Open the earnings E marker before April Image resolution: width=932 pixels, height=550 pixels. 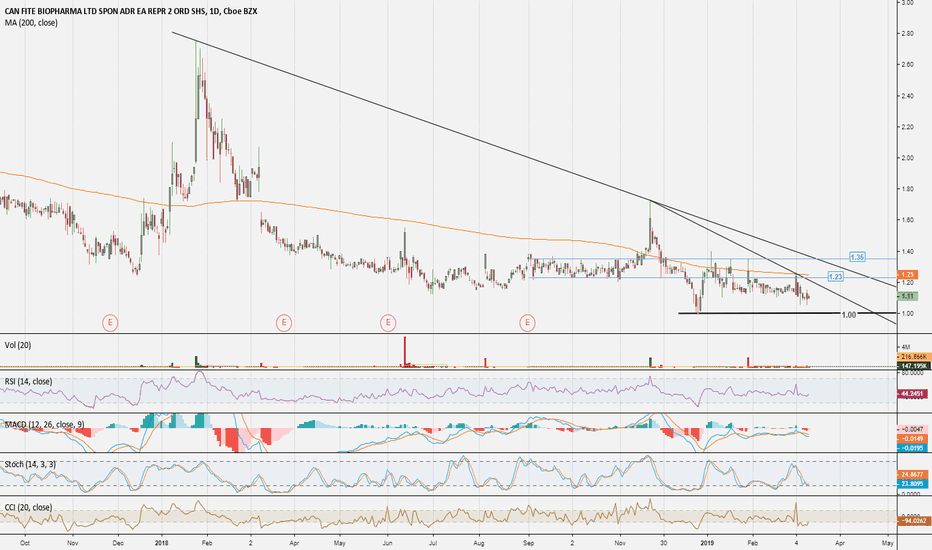(x=284, y=323)
